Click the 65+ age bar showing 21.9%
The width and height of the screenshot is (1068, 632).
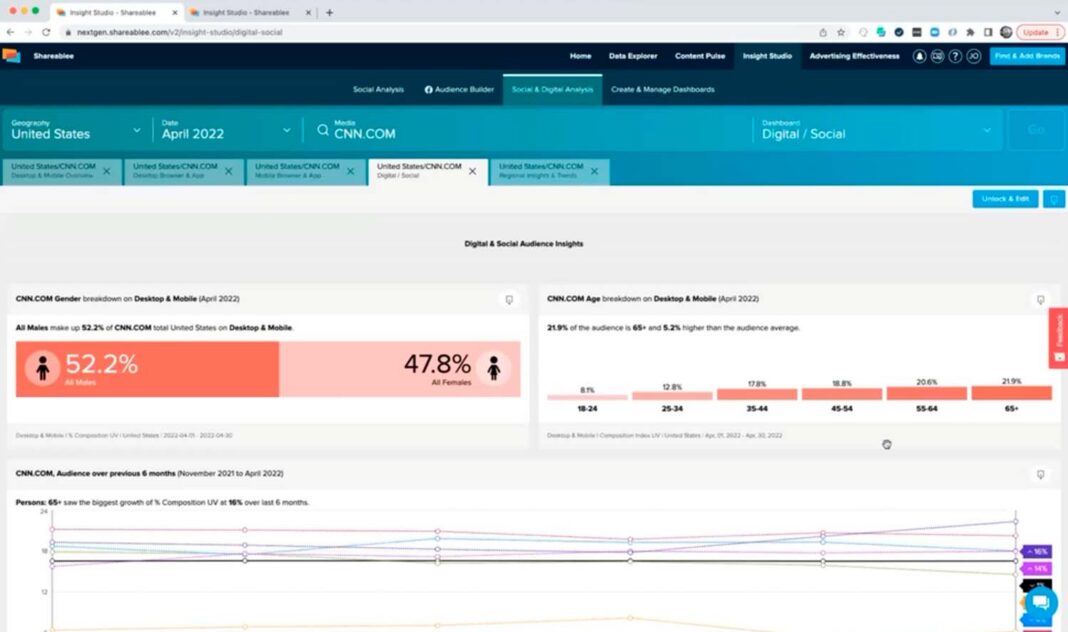(1011, 393)
